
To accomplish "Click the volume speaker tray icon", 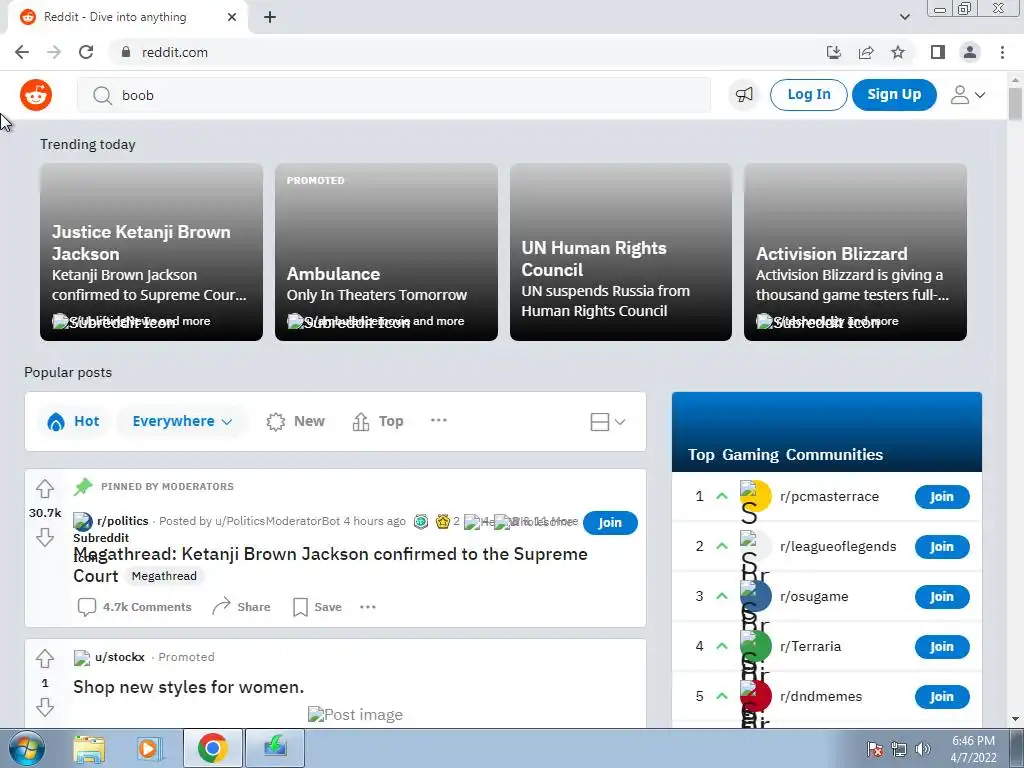I will tap(923, 749).
